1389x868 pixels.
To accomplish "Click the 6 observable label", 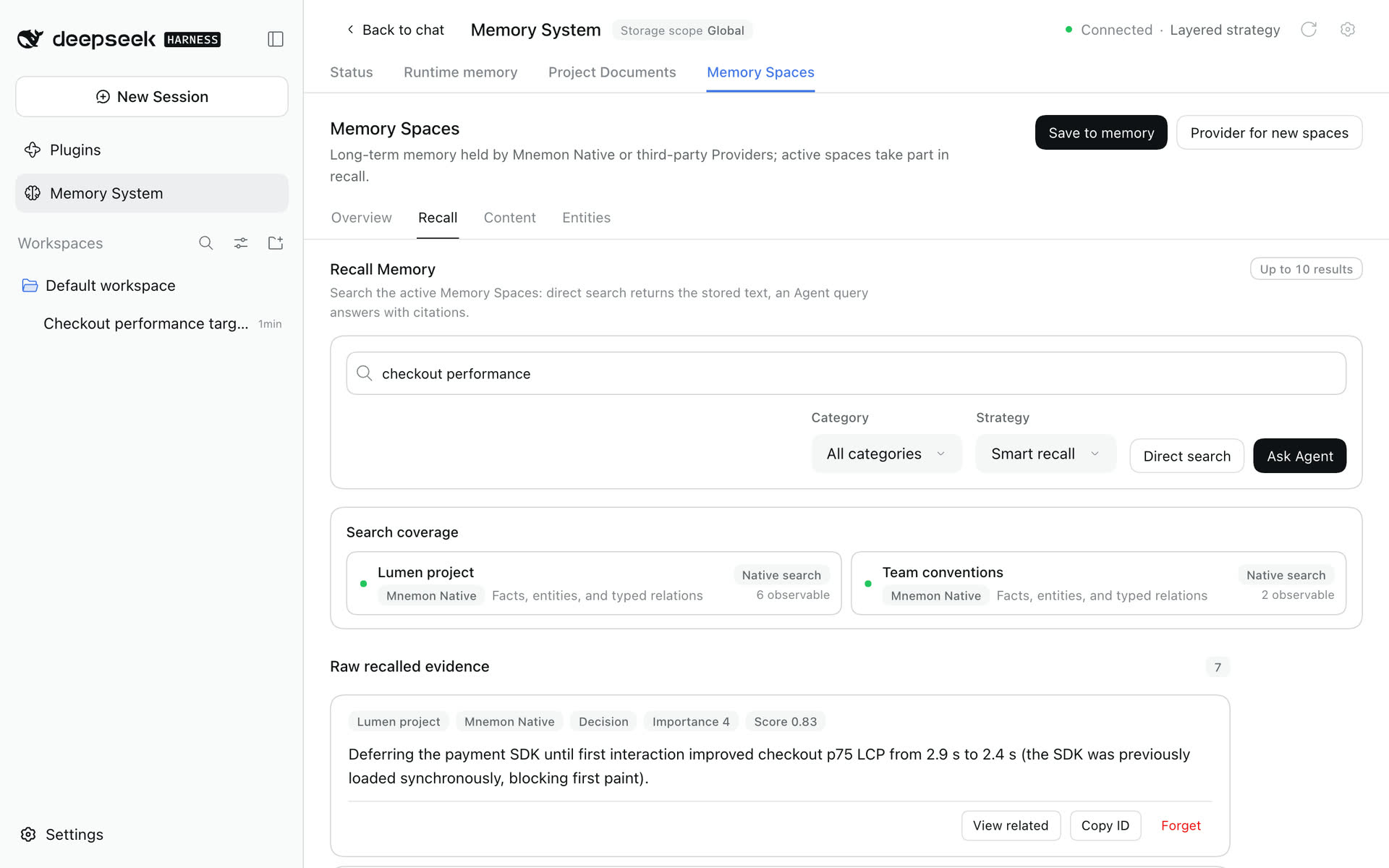I will pos(793,595).
